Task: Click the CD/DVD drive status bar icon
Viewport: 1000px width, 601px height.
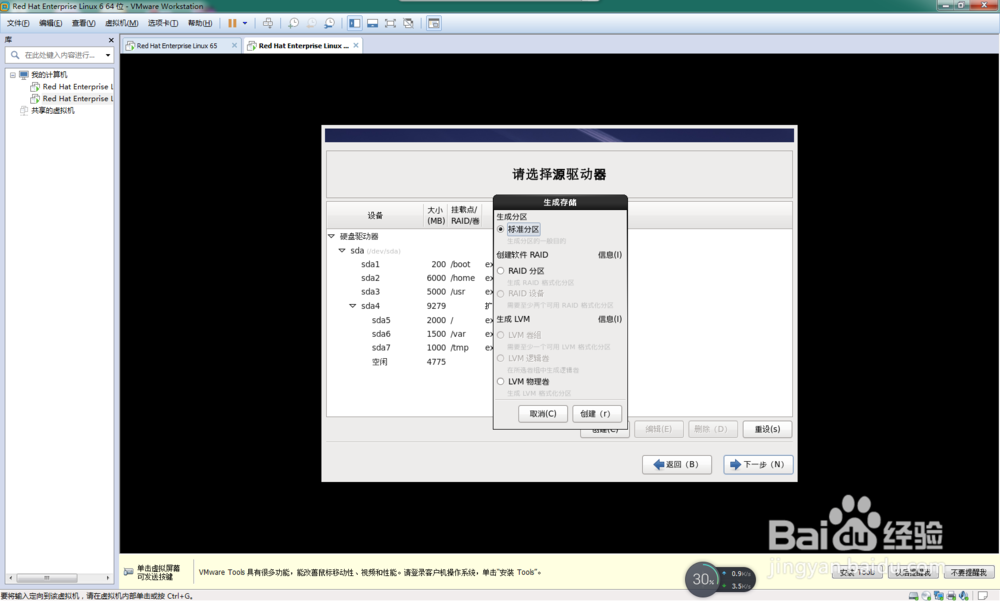Action: 926,596
